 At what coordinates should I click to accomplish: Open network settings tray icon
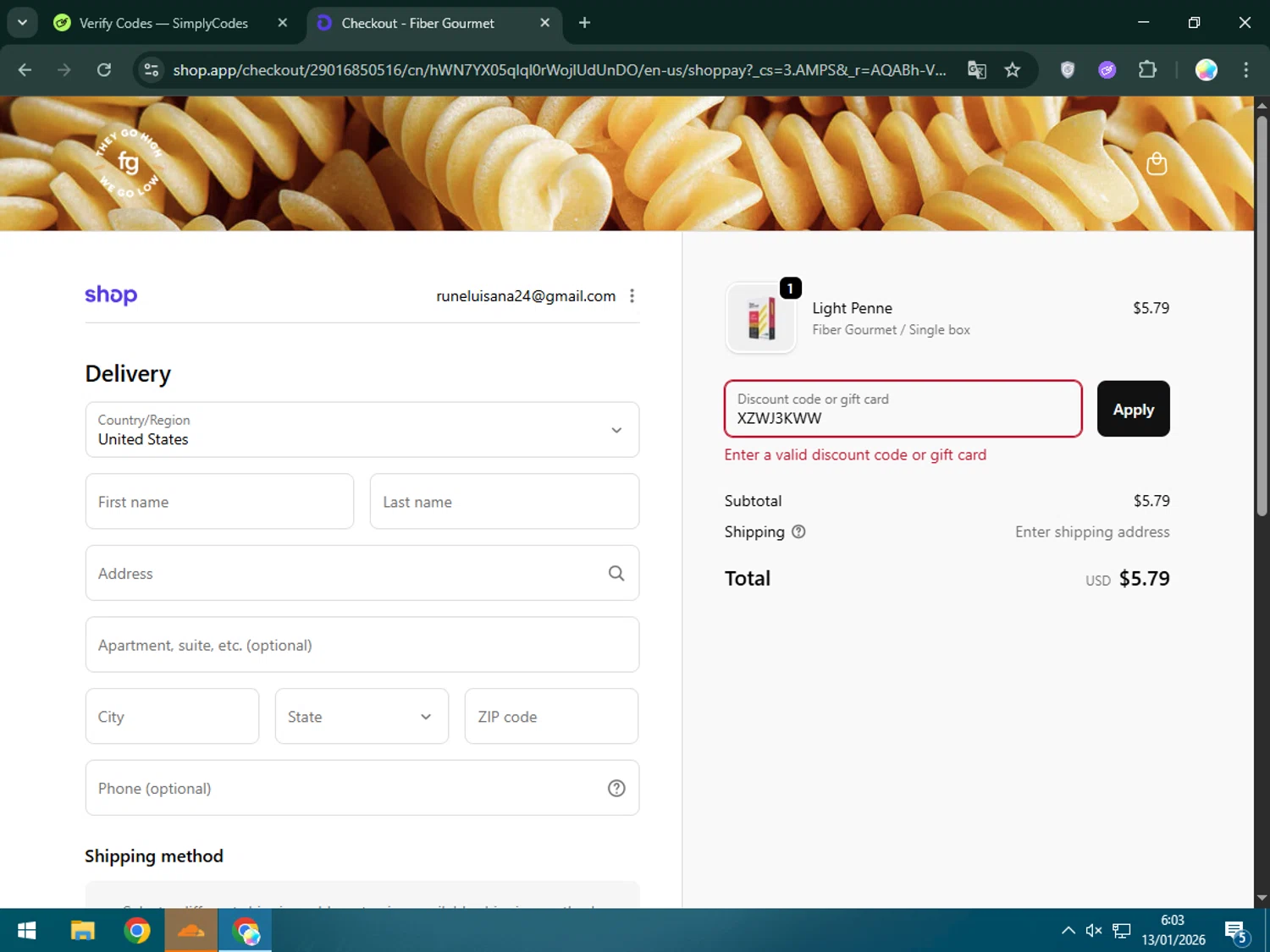pyautogui.click(x=1122, y=931)
